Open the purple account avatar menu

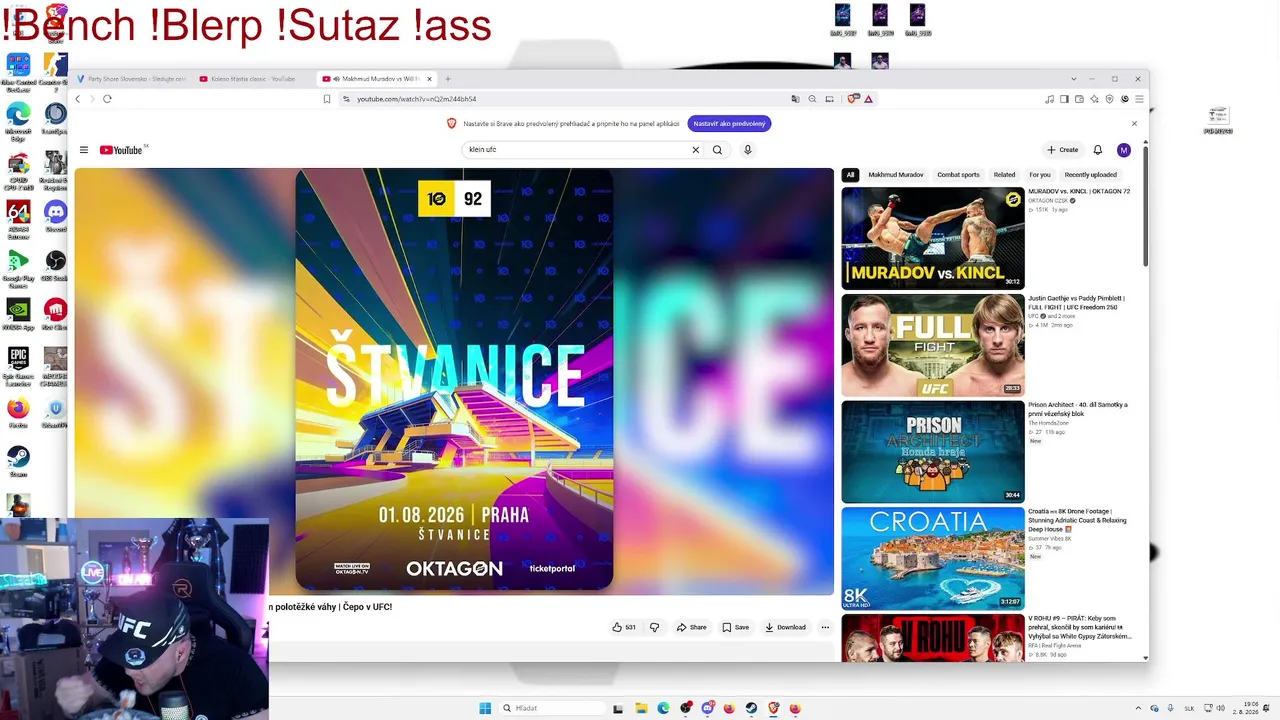[x=1124, y=150]
